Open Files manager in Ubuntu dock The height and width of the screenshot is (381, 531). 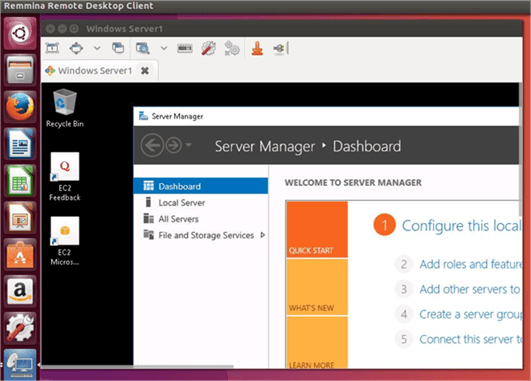pyautogui.click(x=20, y=70)
